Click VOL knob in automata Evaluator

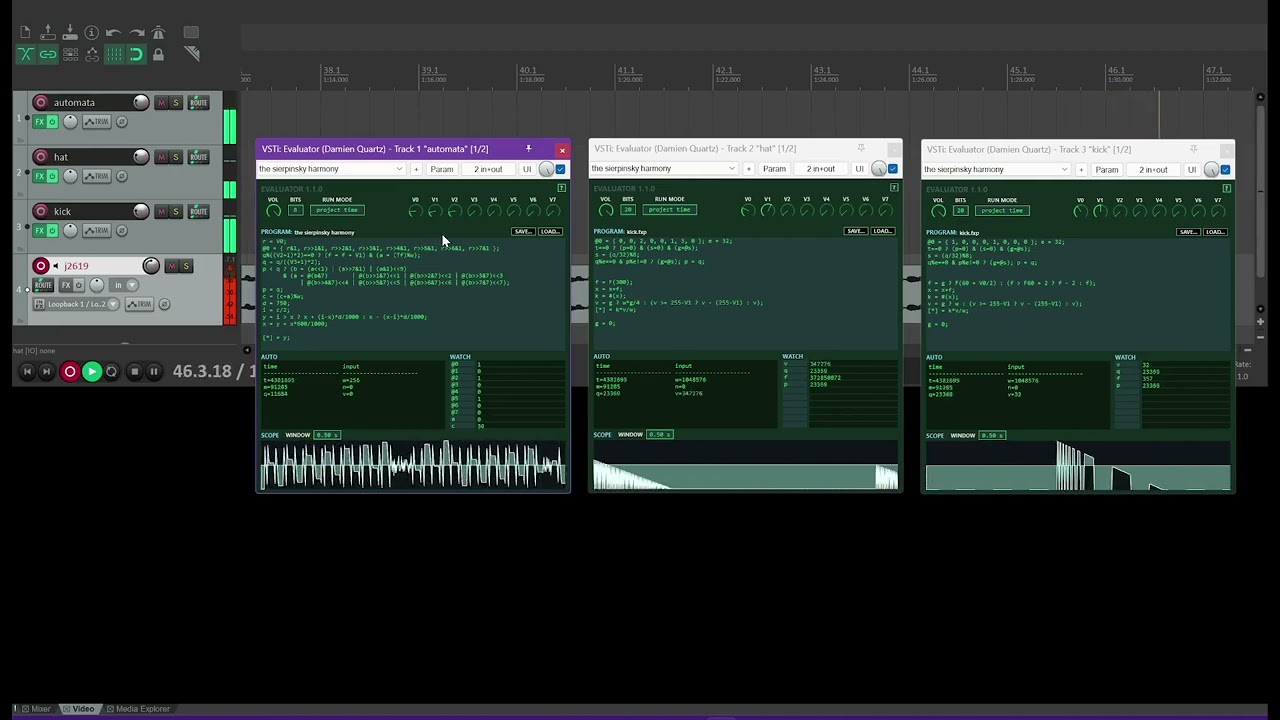point(273,211)
